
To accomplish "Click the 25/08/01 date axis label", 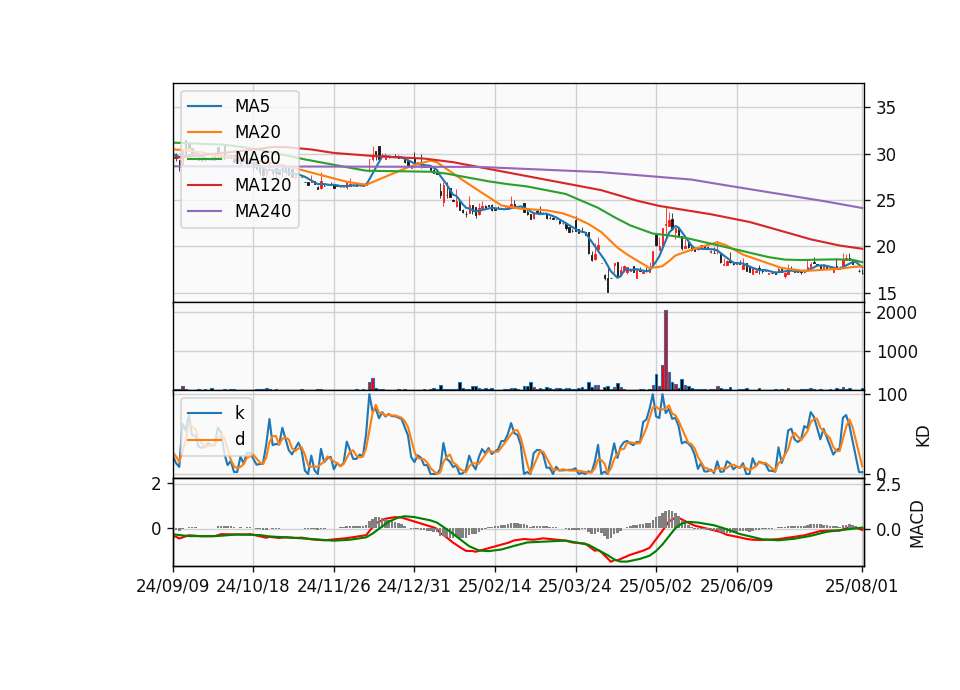I will coord(861,586).
